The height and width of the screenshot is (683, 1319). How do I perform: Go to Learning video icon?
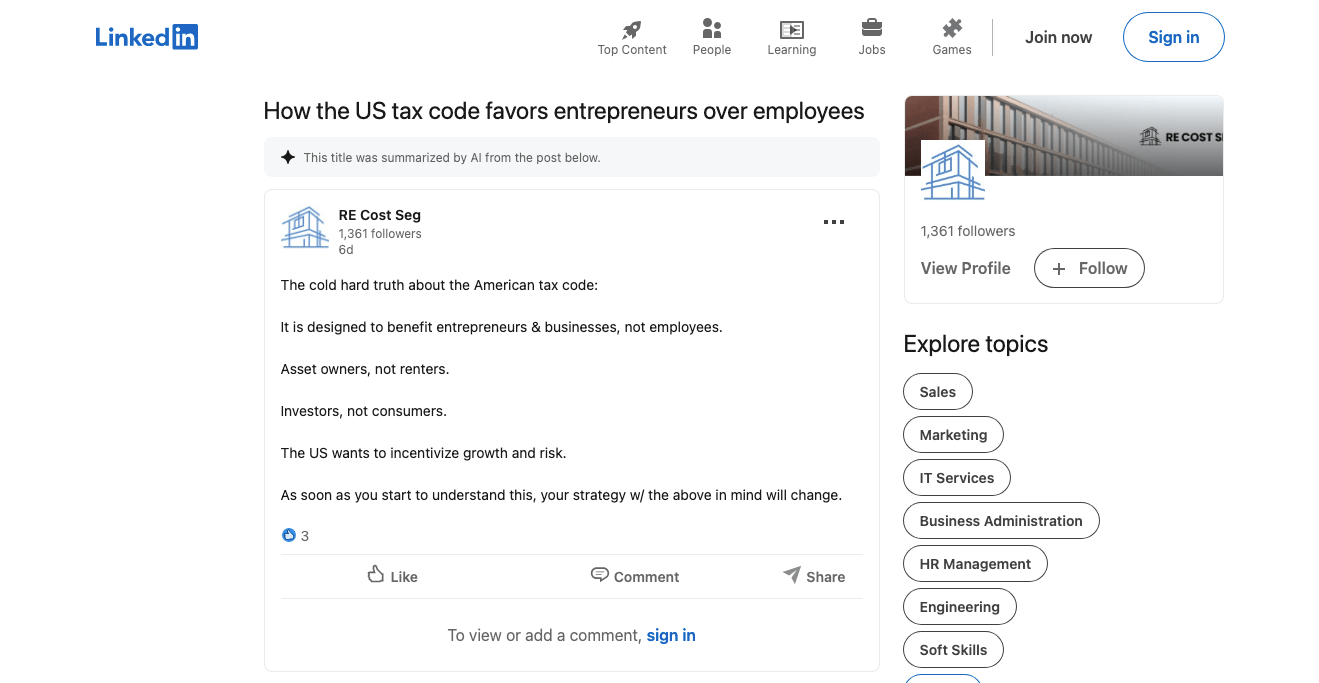click(791, 29)
